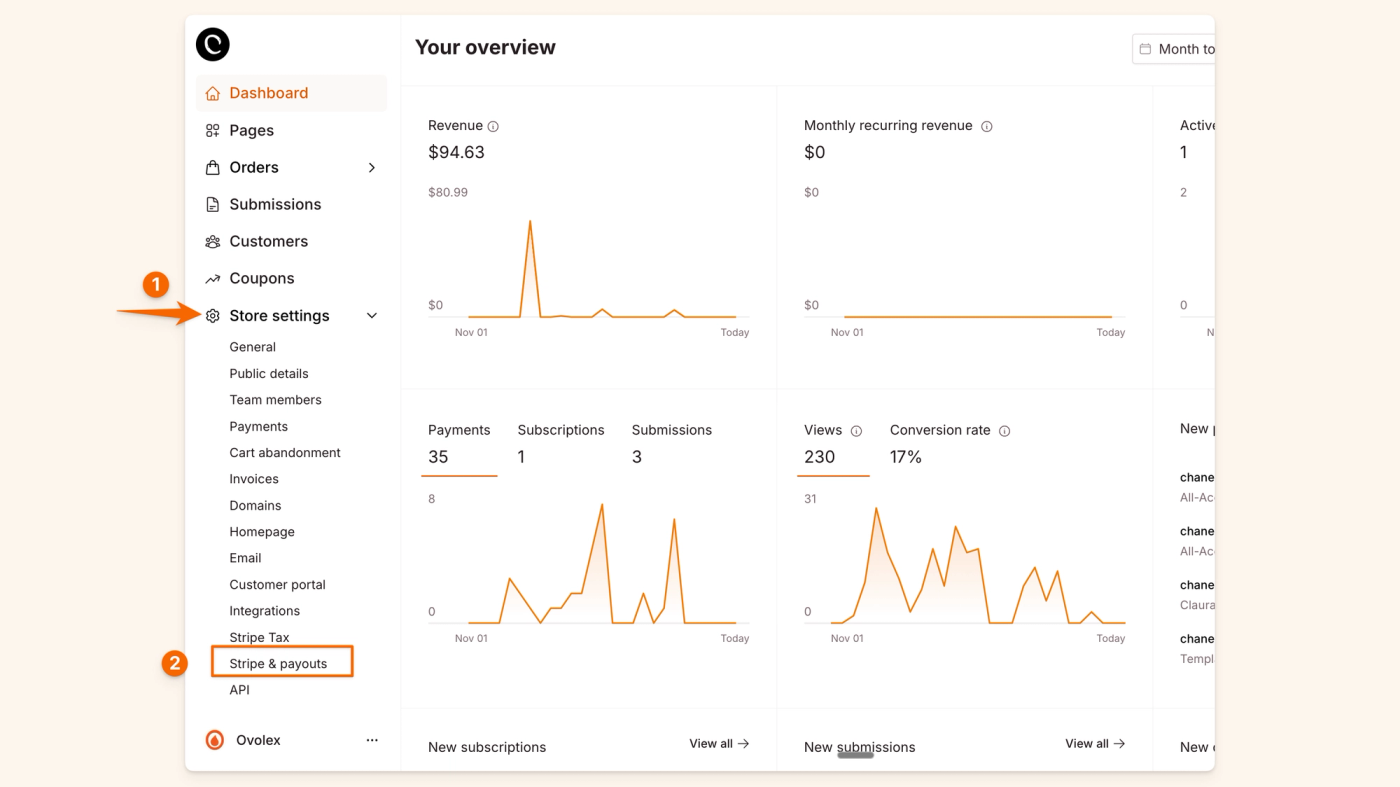
Task: Open the Revenue info tooltip icon
Action: pyautogui.click(x=493, y=125)
